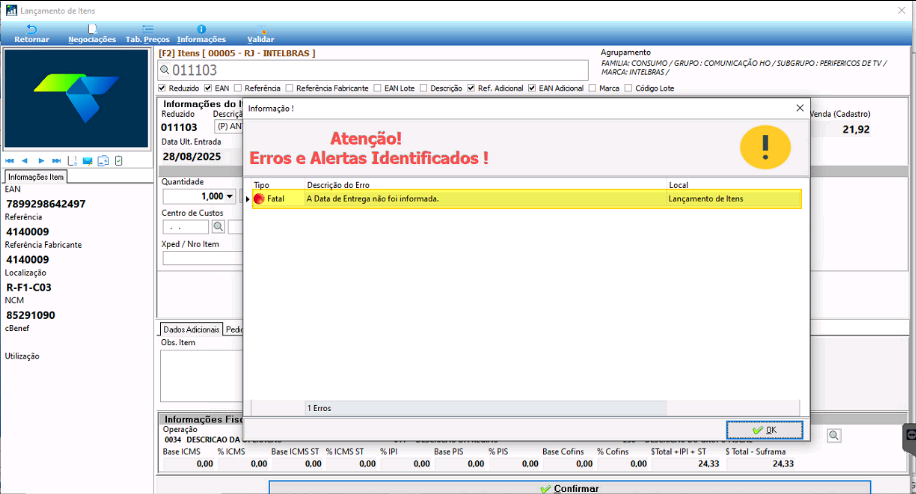Click the $ Total - Suframa value 24,33
Viewport: 916px width, 494px height.
pyautogui.click(x=783, y=464)
